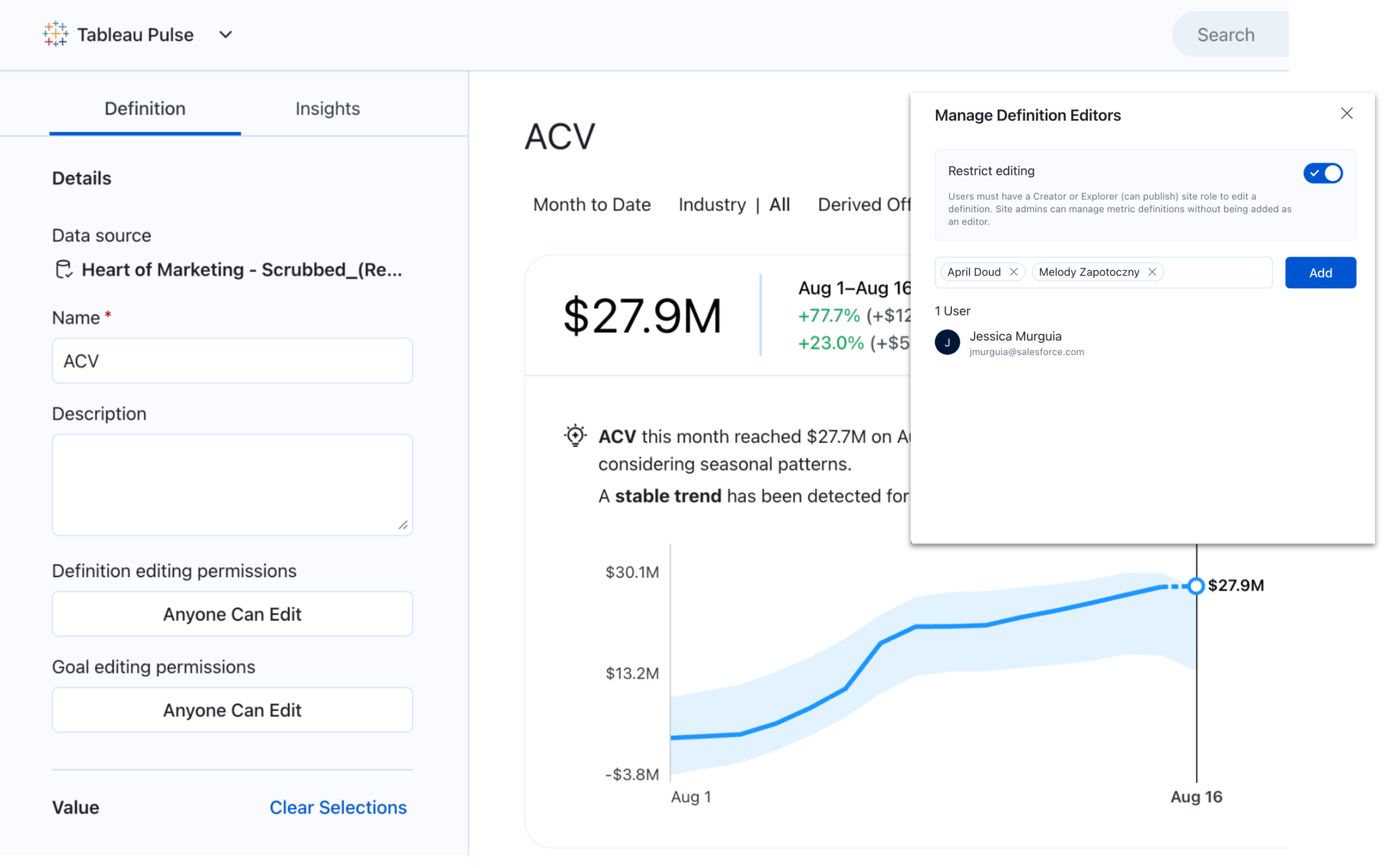Click the Aug 16 axis label
The width and height of the screenshot is (1400, 865).
click(x=1197, y=797)
